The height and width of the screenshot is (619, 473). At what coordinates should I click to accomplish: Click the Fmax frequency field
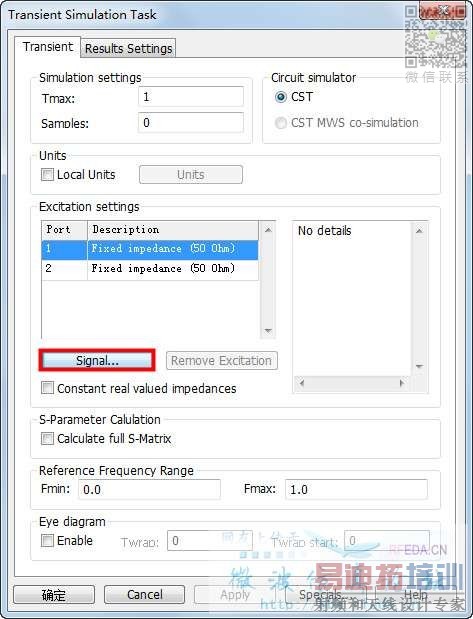(x=356, y=490)
